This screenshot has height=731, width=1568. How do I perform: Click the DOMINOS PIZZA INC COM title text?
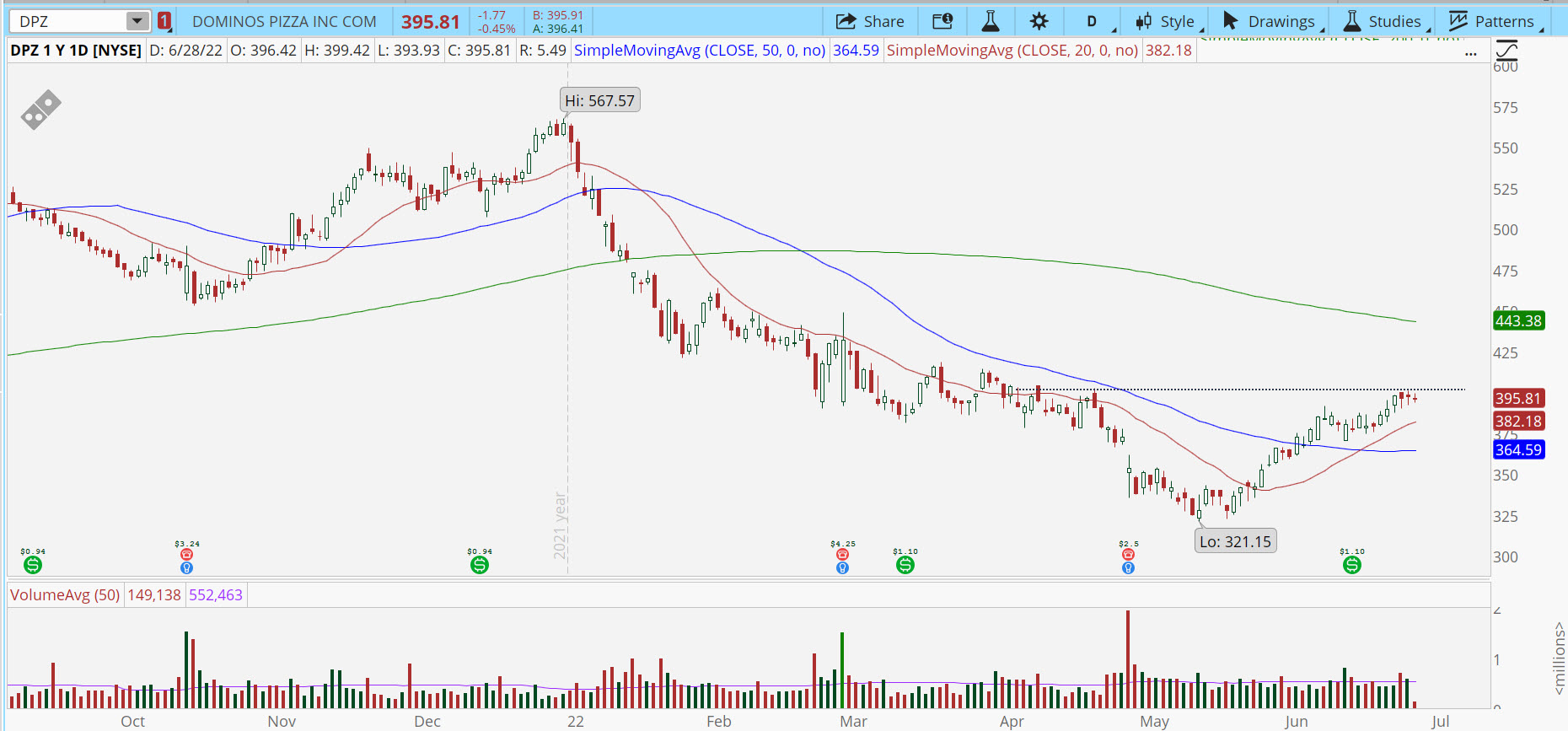284,22
